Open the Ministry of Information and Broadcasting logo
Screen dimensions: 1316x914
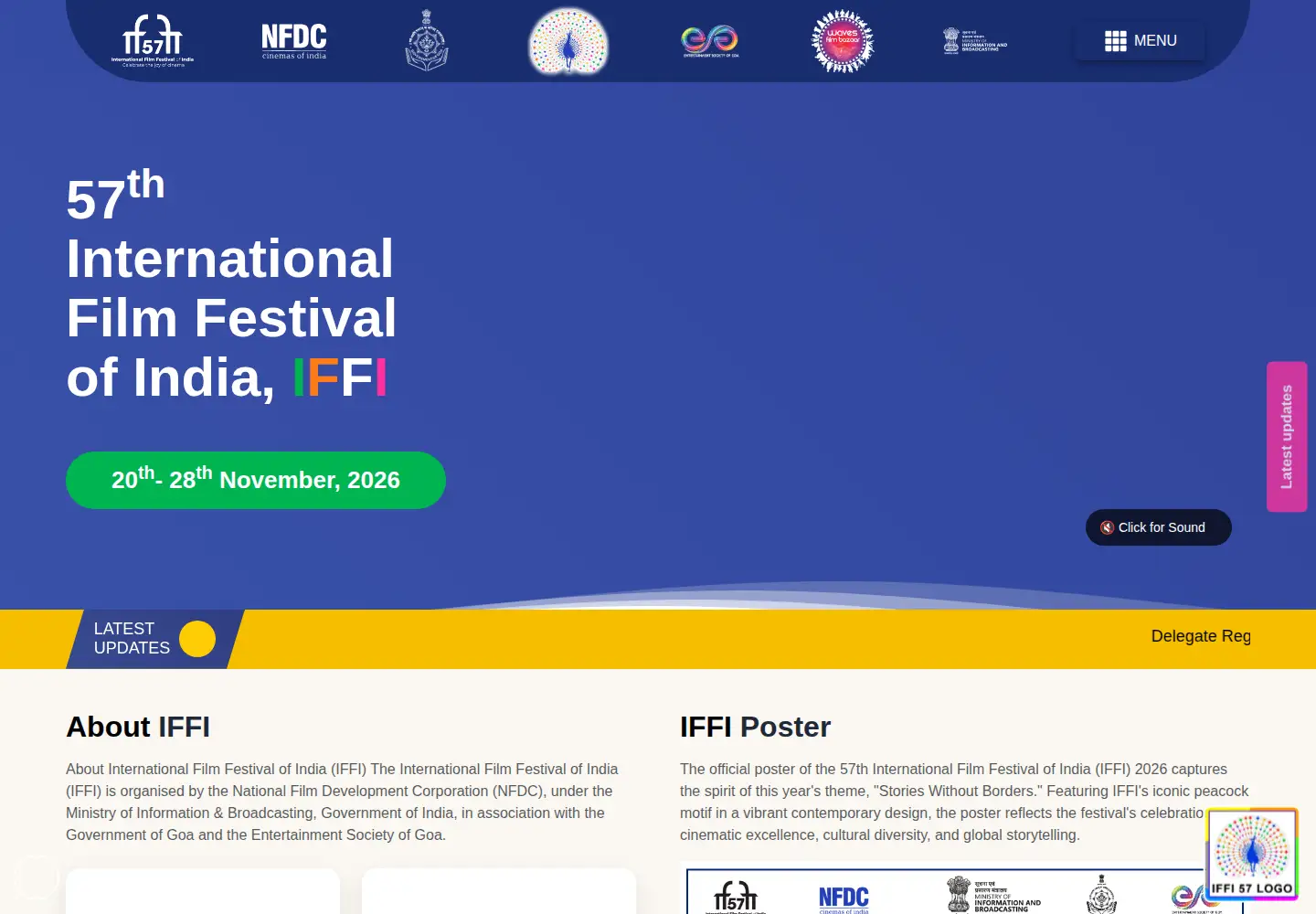pos(975,41)
